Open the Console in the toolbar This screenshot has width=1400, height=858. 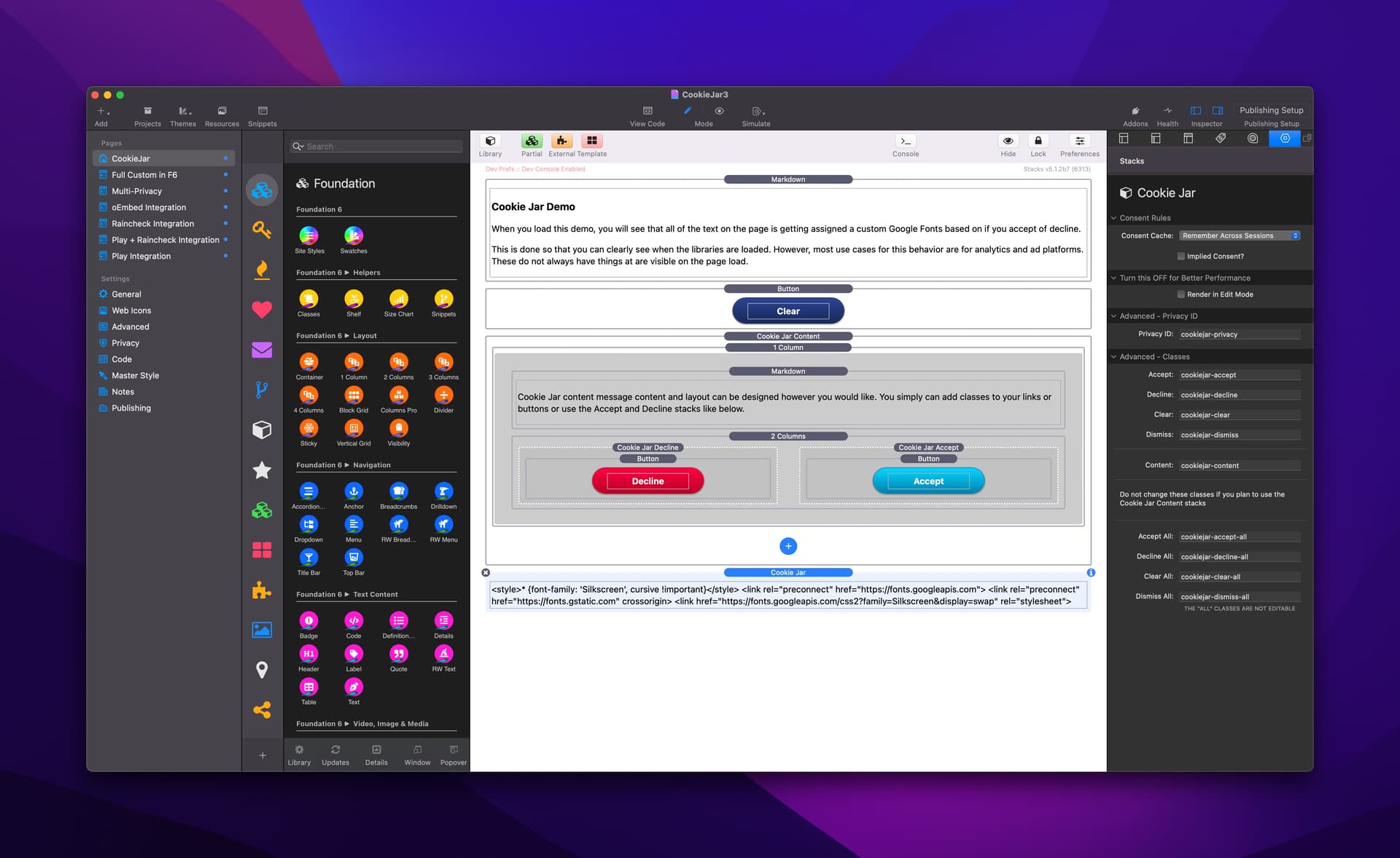point(906,145)
